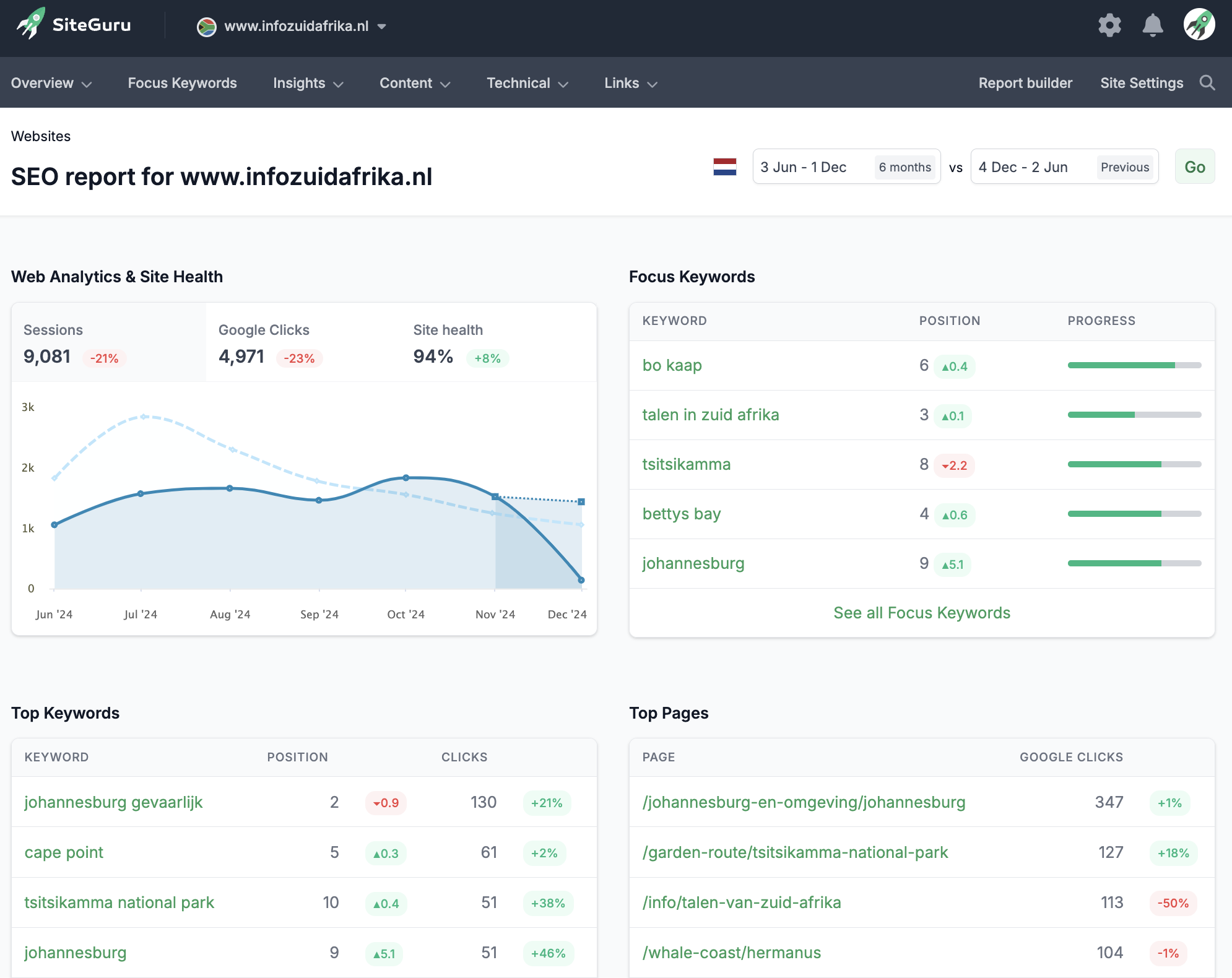
Task: Expand the Technical menu
Action: coord(526,82)
